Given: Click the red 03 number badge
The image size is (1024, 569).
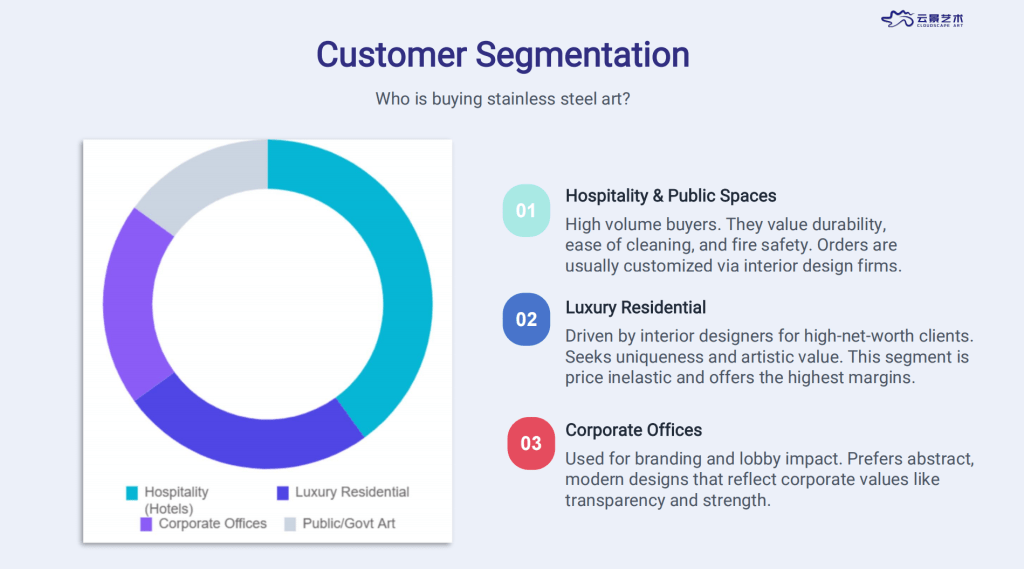Looking at the screenshot, I should click(x=531, y=443).
